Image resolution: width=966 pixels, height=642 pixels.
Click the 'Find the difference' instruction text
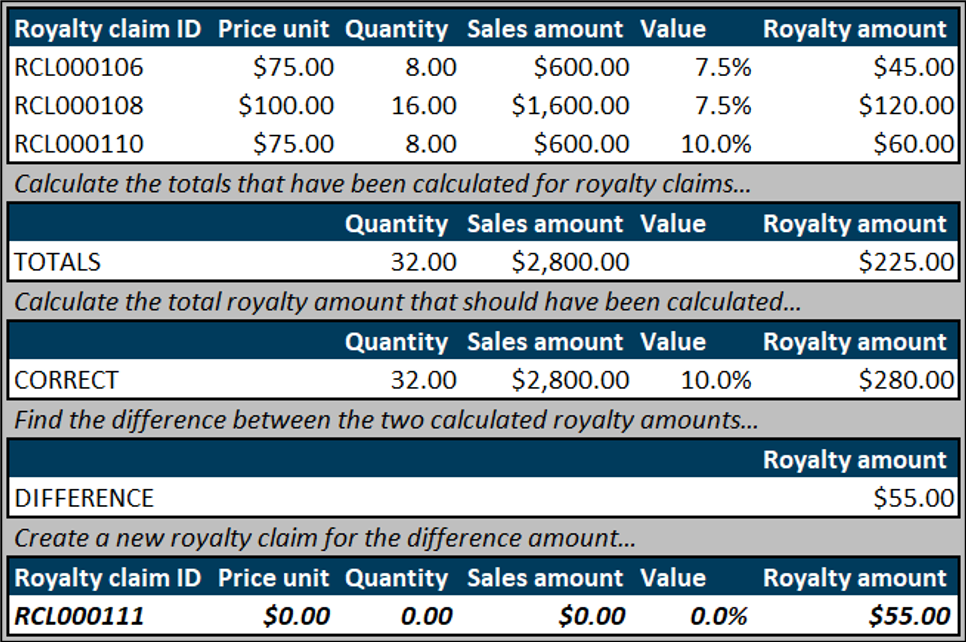(x=386, y=420)
